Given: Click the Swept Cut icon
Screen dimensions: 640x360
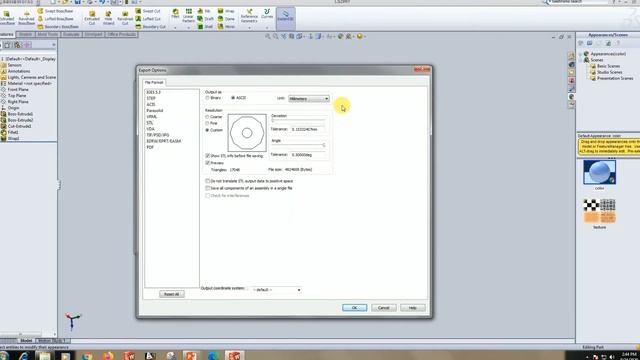Looking at the screenshot, I should click(x=138, y=11).
